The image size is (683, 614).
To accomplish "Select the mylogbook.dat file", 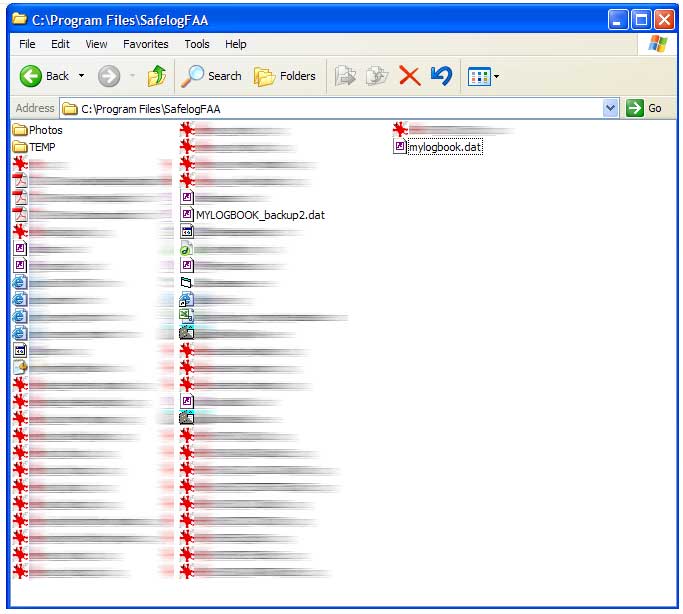I will click(438, 147).
